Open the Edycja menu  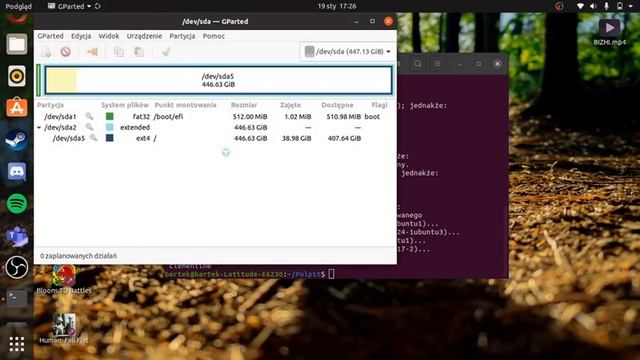[81, 36]
